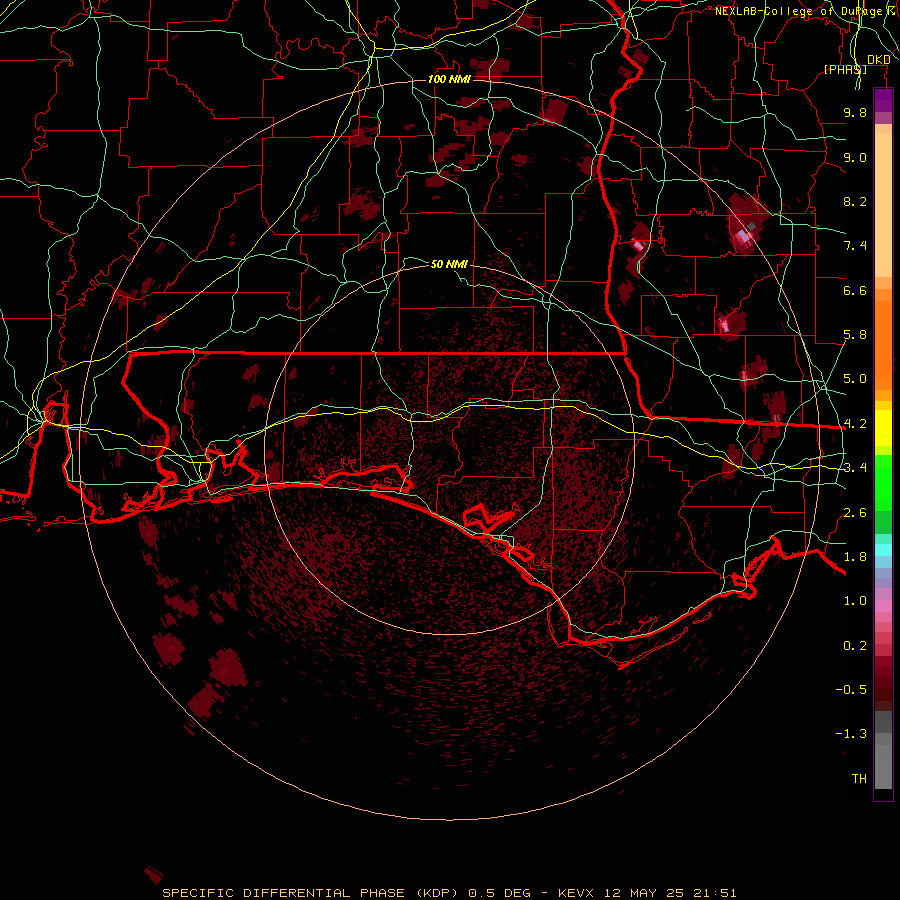Screen dimensions: 900x900
Task: Click the TH legend label
Action: click(x=859, y=779)
